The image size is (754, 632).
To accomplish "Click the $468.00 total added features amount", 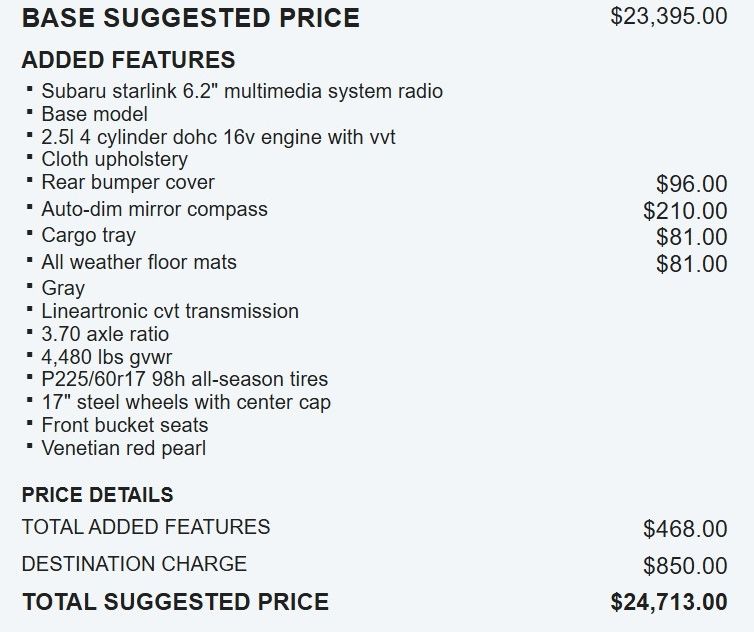I will click(685, 529).
